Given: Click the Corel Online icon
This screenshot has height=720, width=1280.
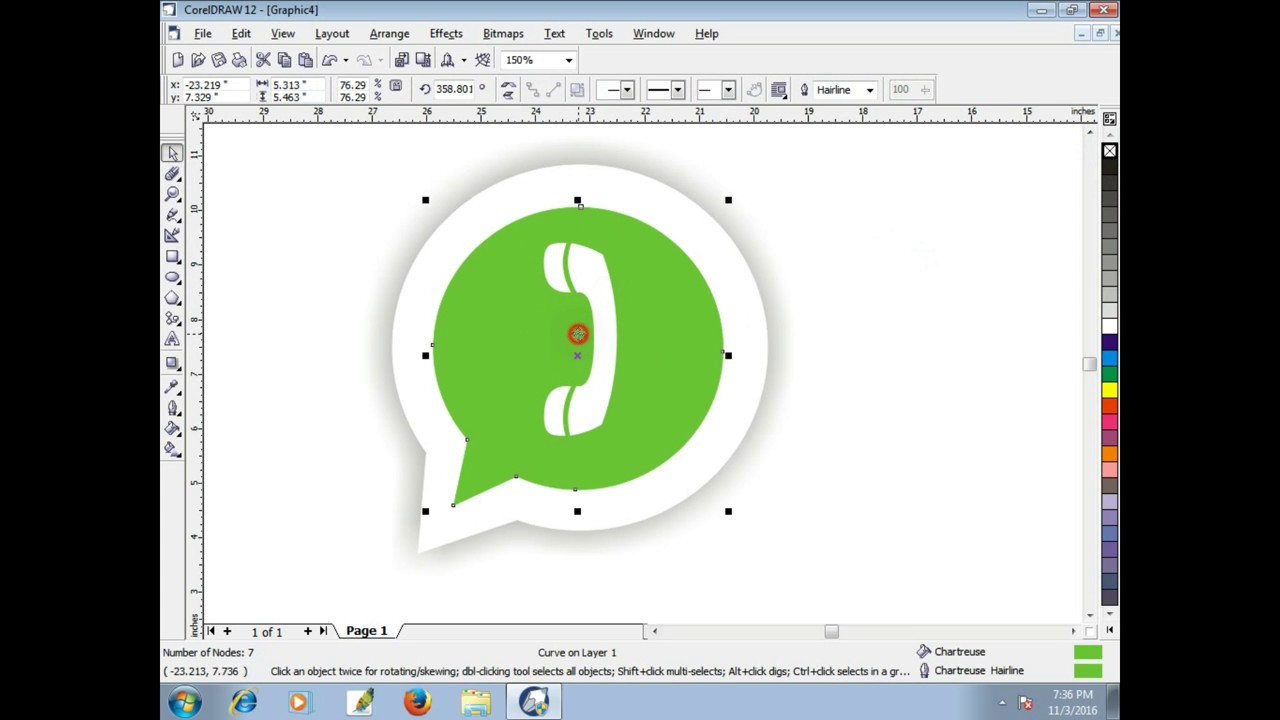Looking at the screenshot, I should [x=484, y=60].
